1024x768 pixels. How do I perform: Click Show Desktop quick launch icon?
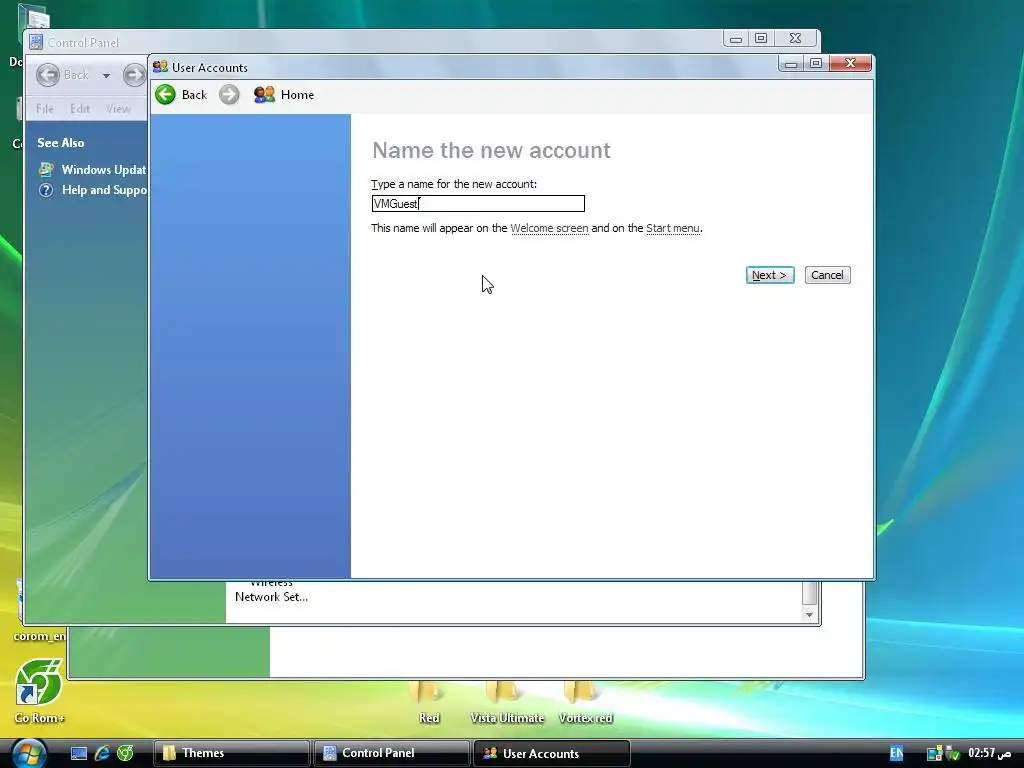pyautogui.click(x=79, y=754)
